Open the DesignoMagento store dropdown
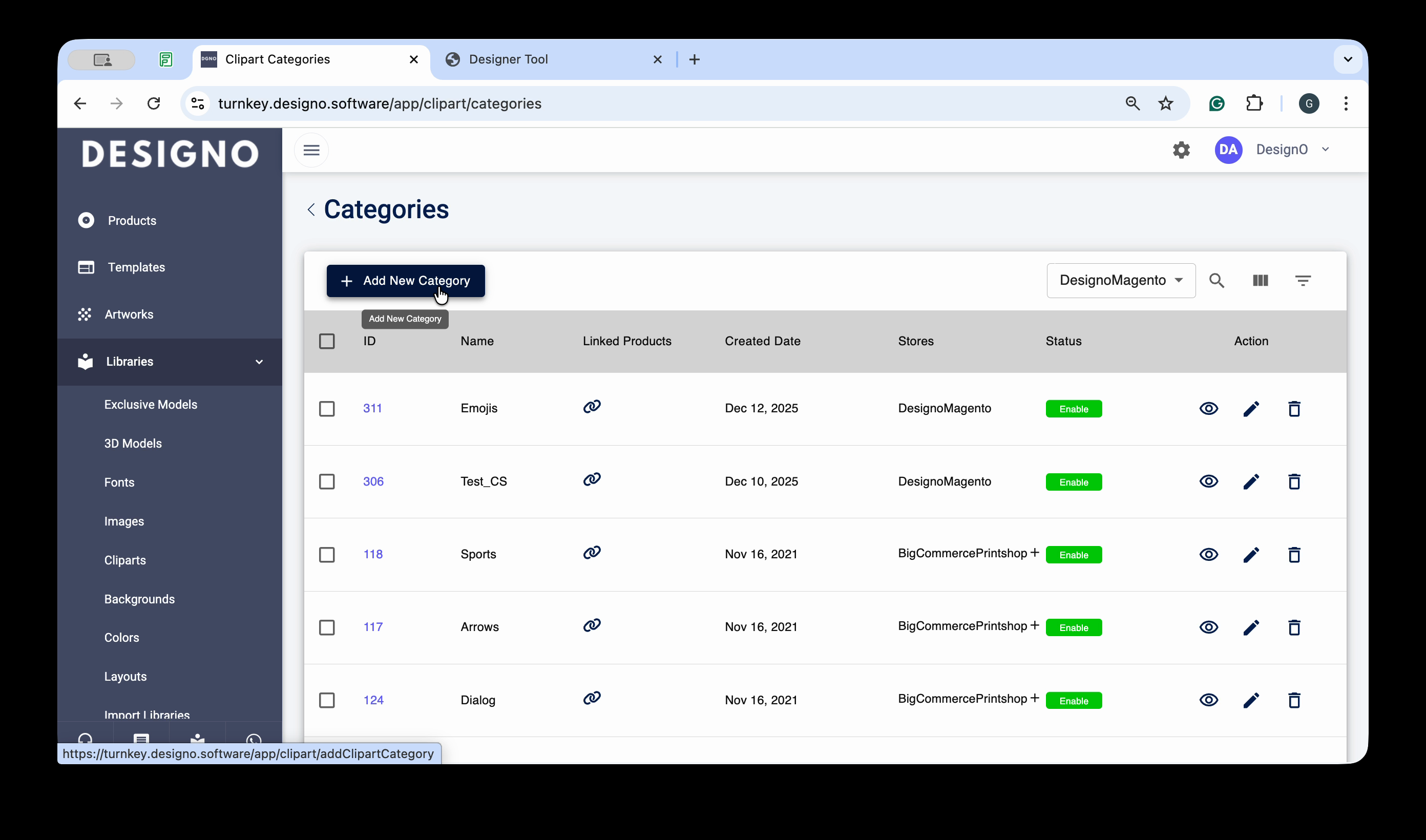Image resolution: width=1426 pixels, height=840 pixels. pos(1120,280)
